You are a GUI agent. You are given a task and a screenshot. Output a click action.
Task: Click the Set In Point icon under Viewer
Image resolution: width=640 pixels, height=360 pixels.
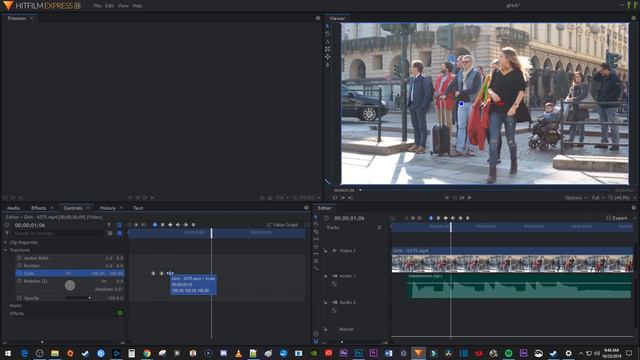coord(342,198)
